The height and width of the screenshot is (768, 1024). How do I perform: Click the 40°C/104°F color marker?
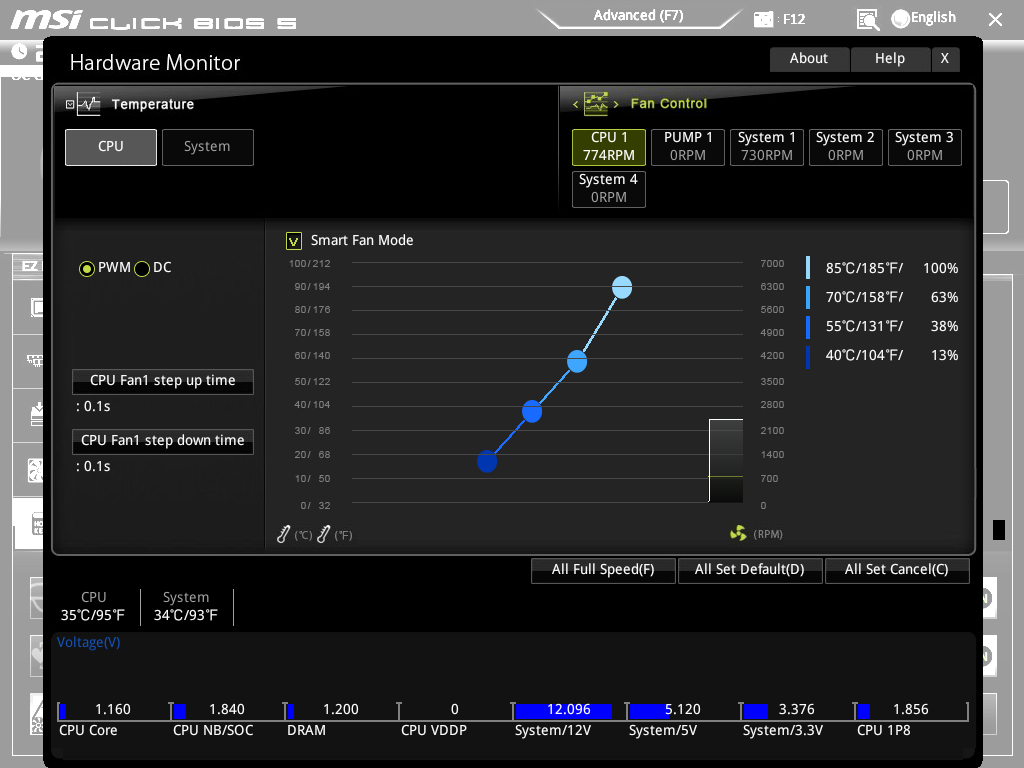tap(808, 357)
